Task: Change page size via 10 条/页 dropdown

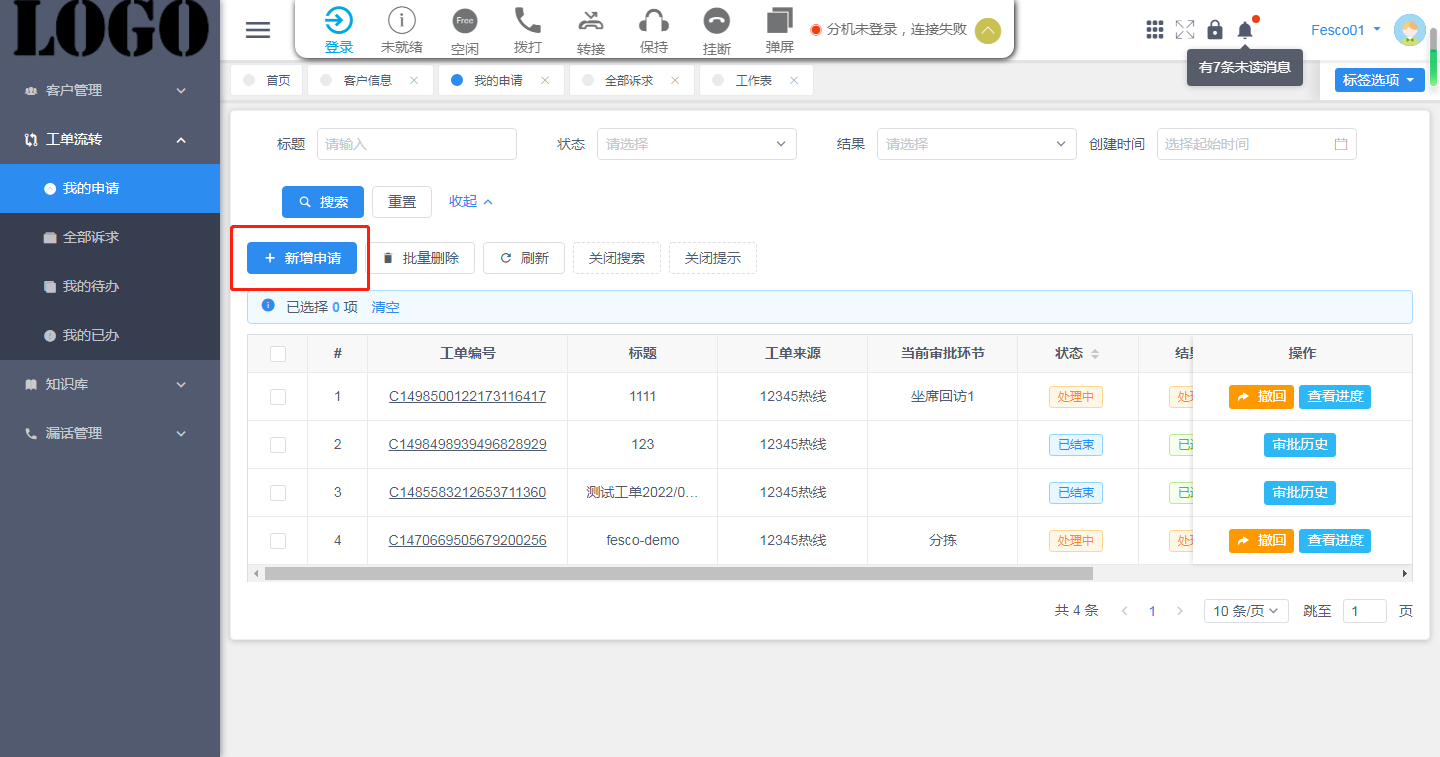Action: (x=1246, y=611)
